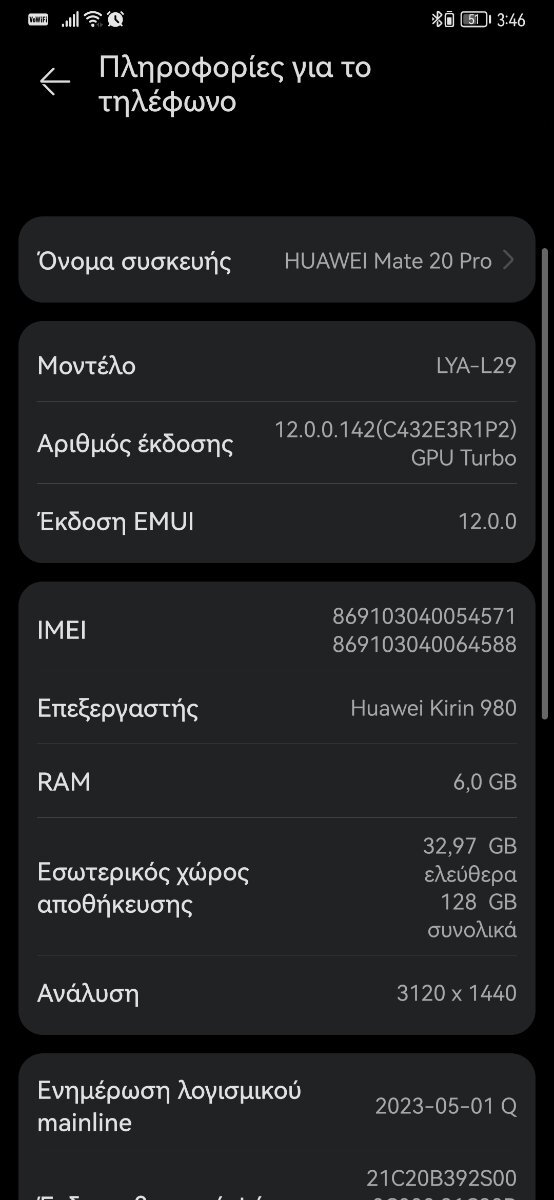
Task: Tap the Έκδοση EMUI 12.0.0 entry
Action: point(277,521)
